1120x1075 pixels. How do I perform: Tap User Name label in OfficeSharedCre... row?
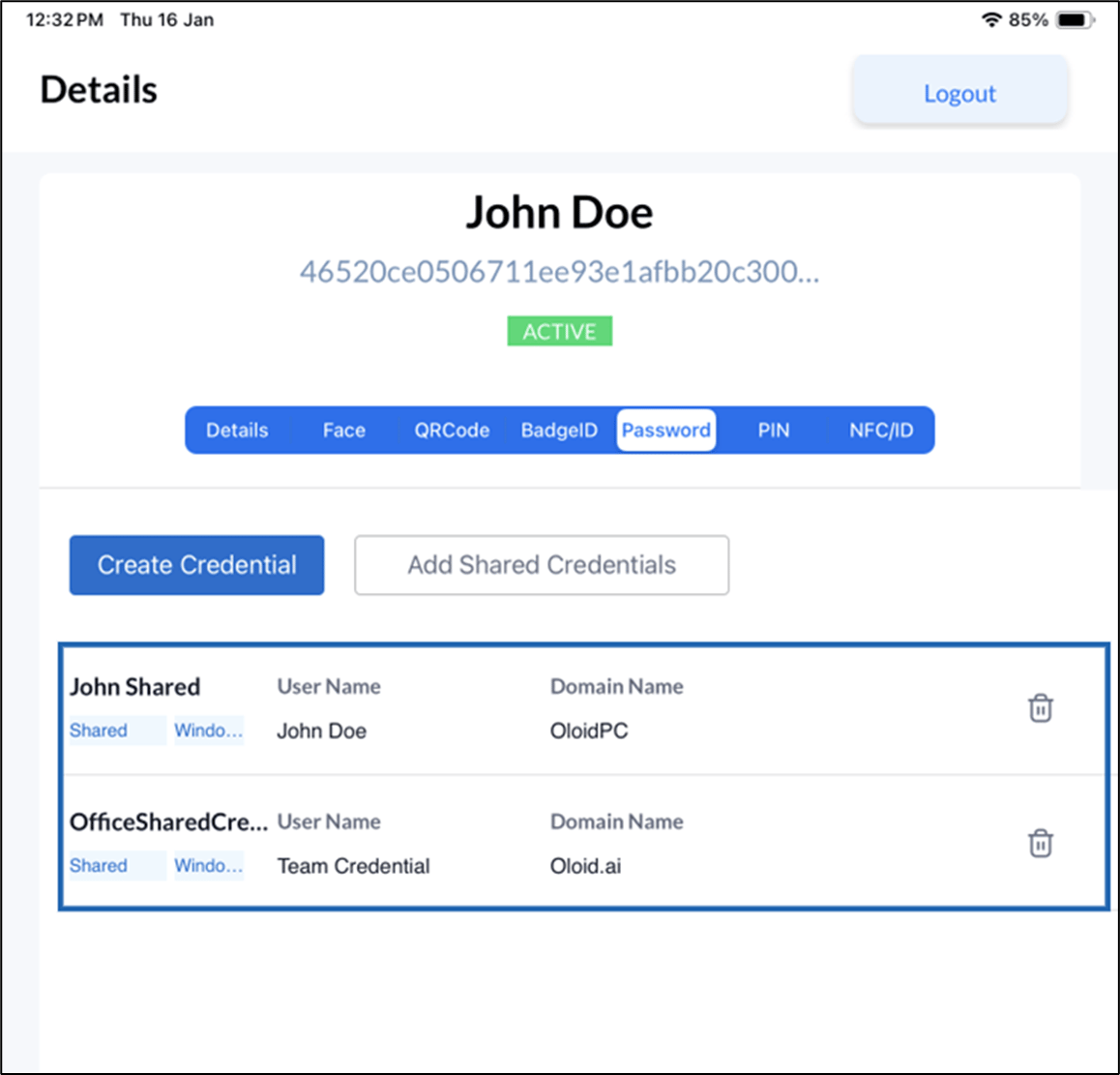coord(329,822)
